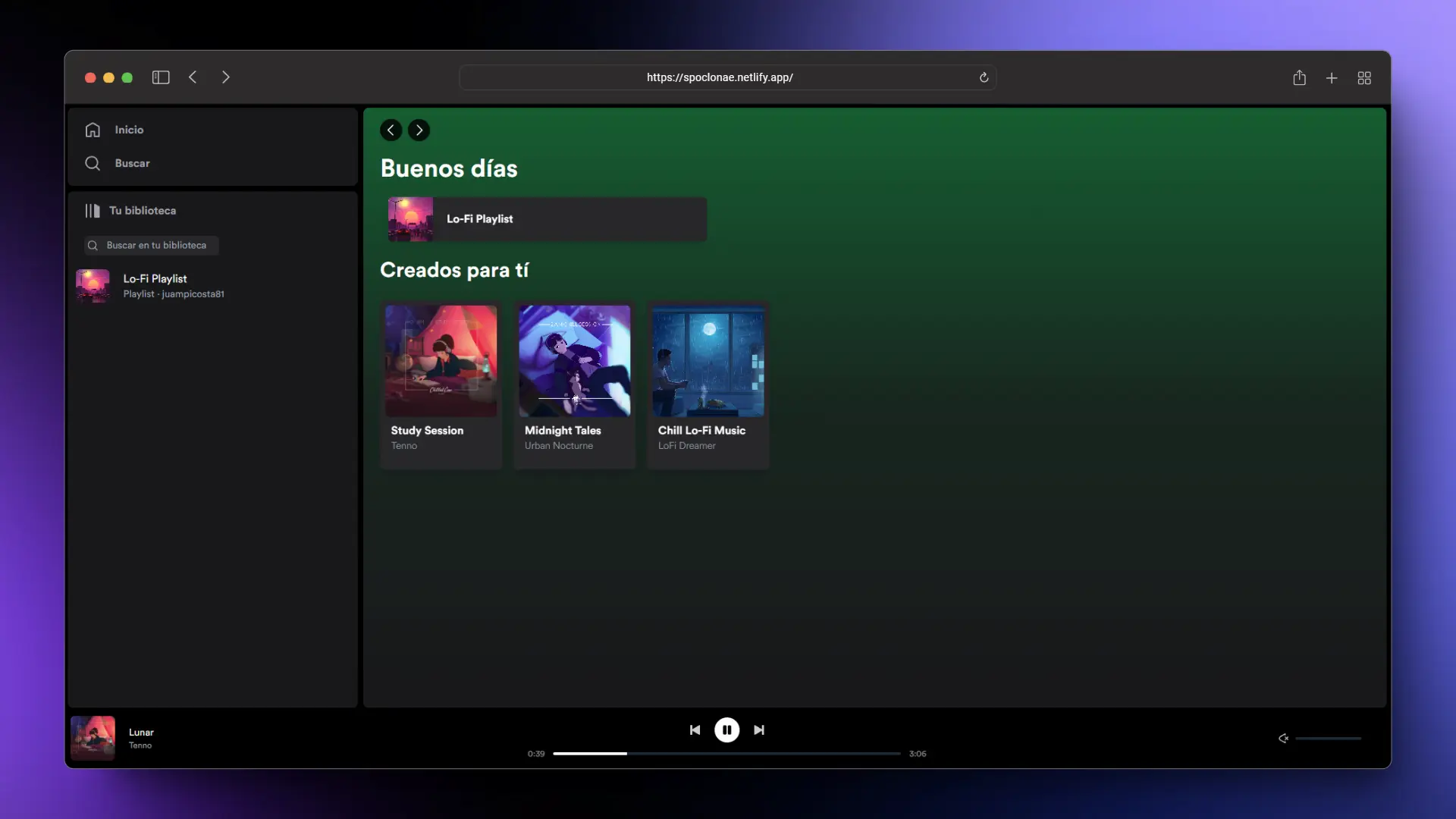Pause the current song

tap(726, 730)
